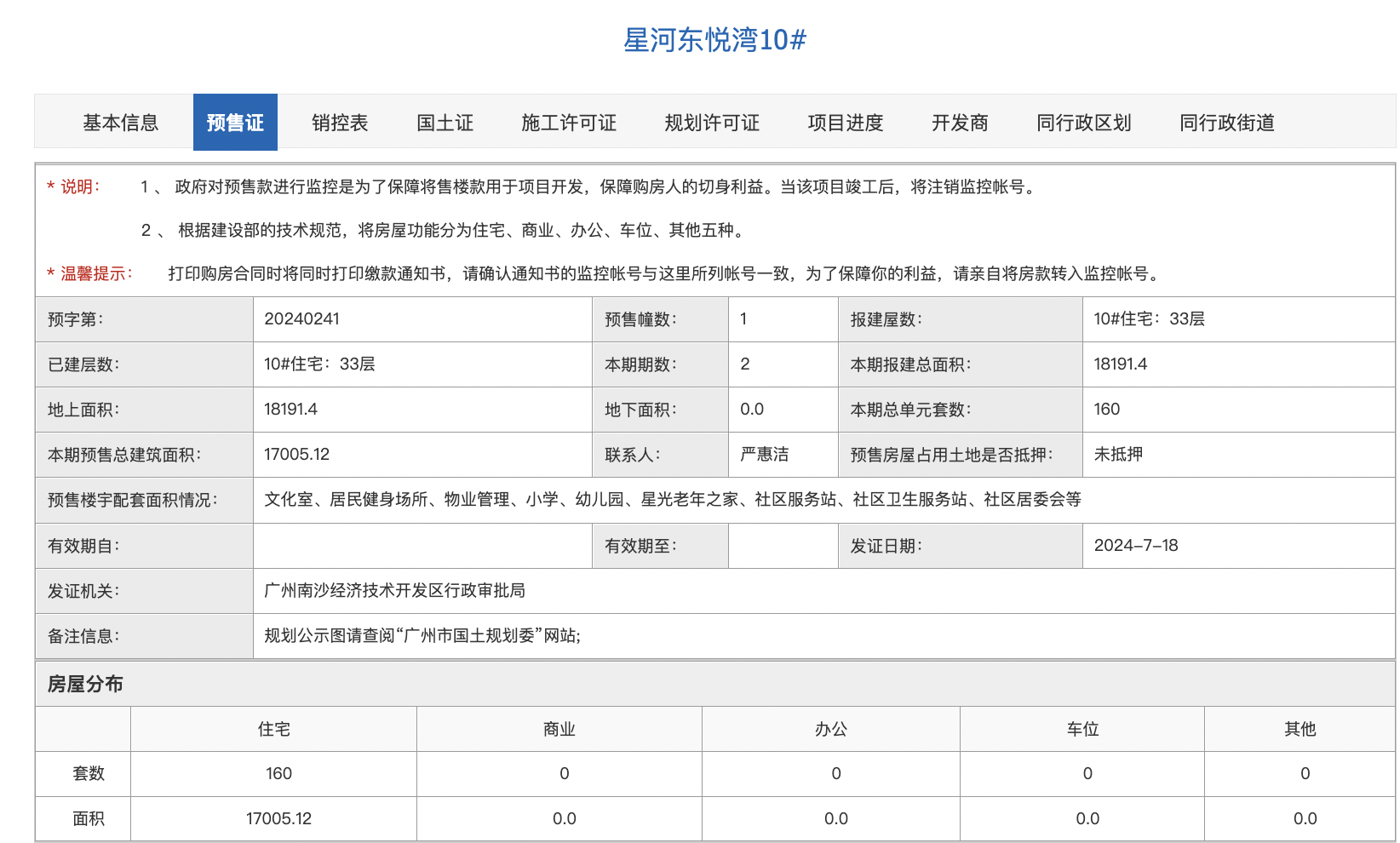This screenshot has height=843, width=1400.
Task: Click the 办公 column header
Action: coord(831,729)
